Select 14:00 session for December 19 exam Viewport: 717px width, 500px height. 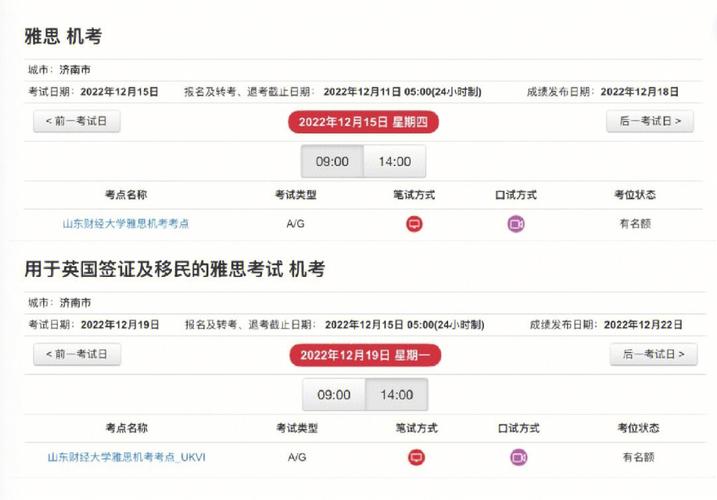(x=396, y=394)
